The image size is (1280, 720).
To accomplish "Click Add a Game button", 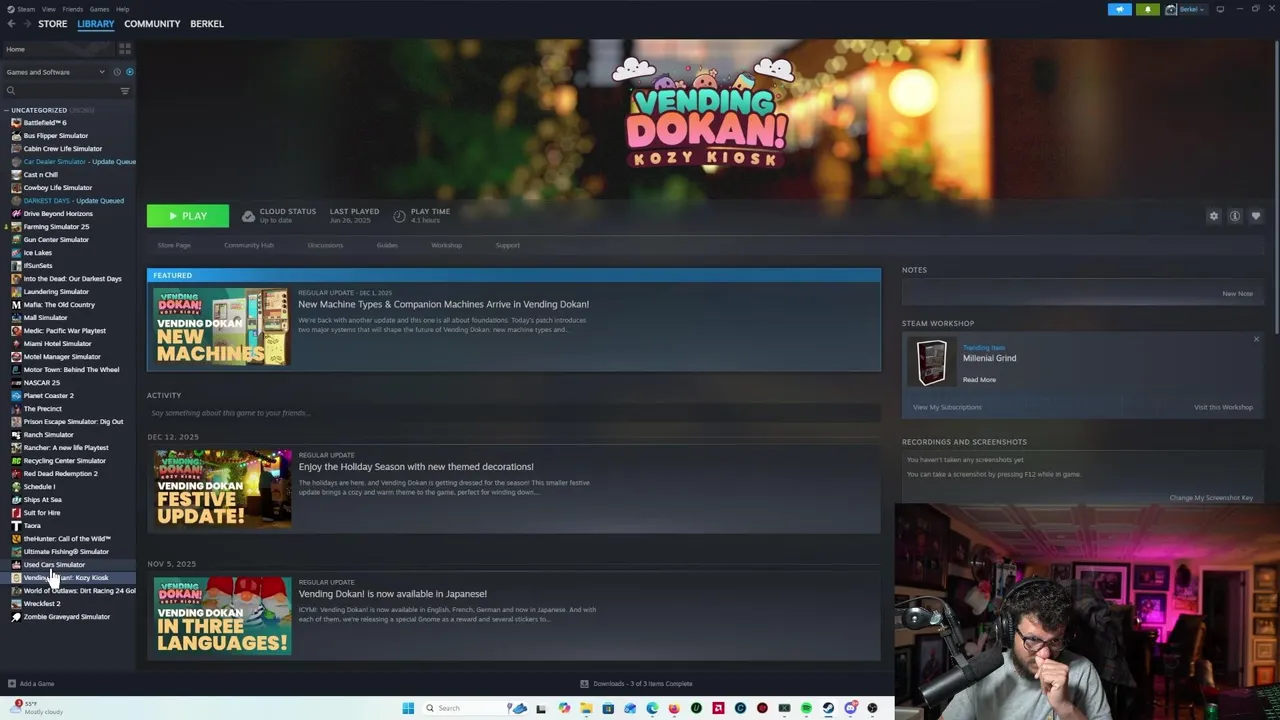I will tap(30, 684).
